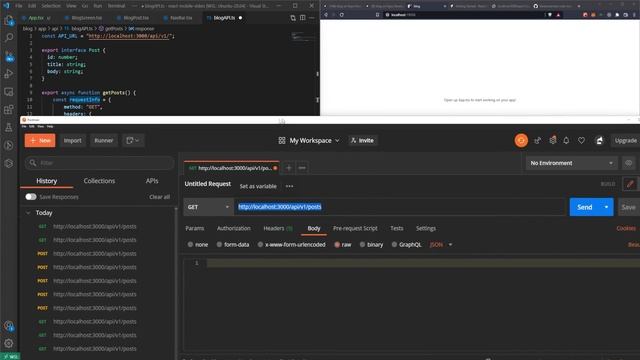Open the Search view in VS Code
Image resolution: width=640 pixels, height=360 pixels.
pyautogui.click(x=9, y=38)
